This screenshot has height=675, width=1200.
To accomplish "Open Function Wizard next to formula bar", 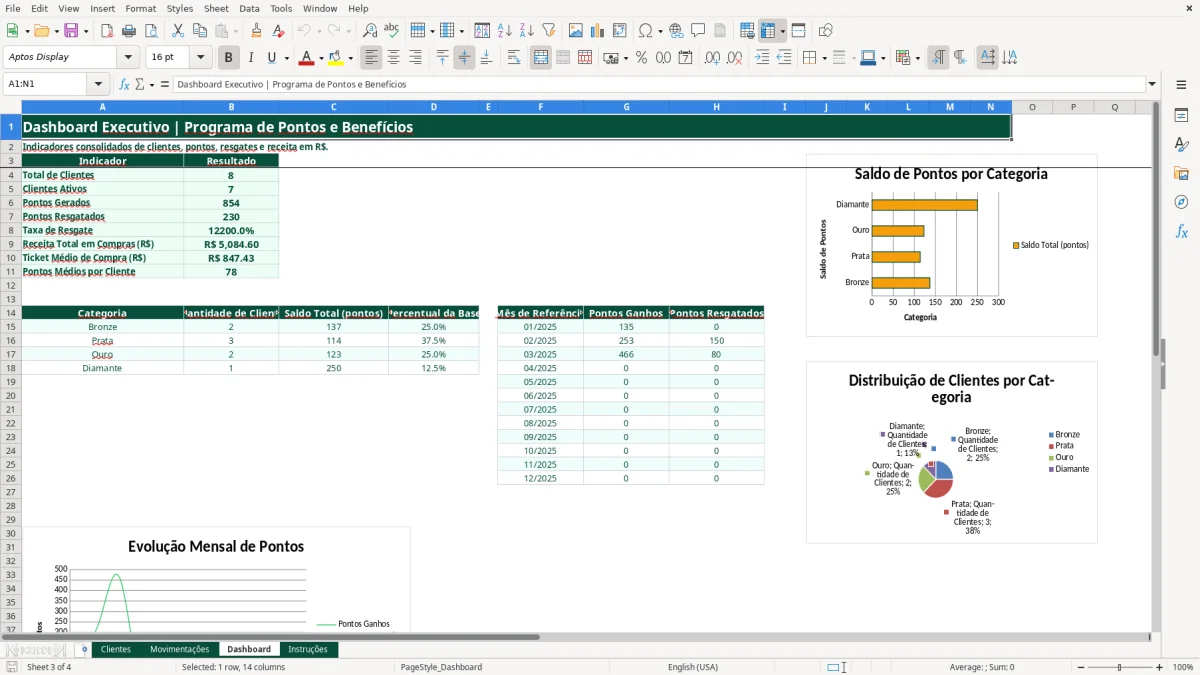I will pyautogui.click(x=125, y=85).
